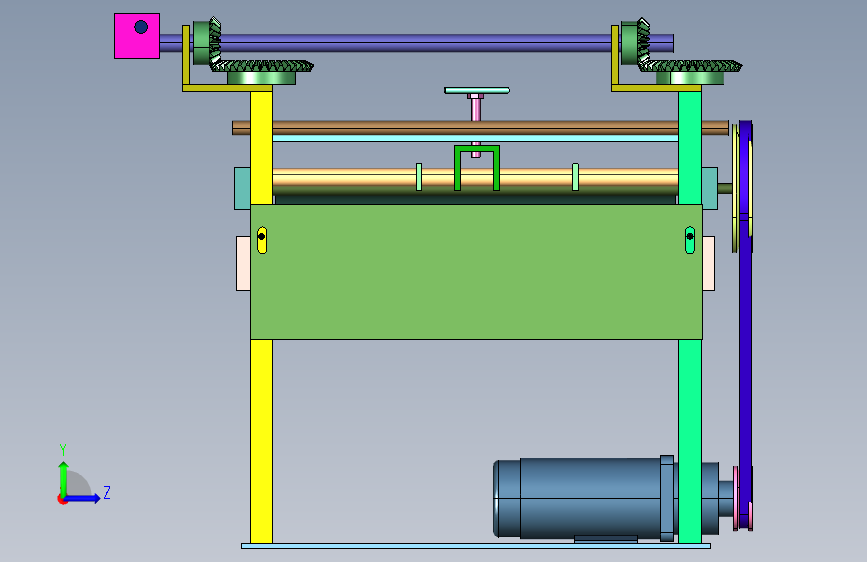Select the left light-green roller collar
Image resolution: width=867 pixels, height=562 pixels.
(419, 177)
